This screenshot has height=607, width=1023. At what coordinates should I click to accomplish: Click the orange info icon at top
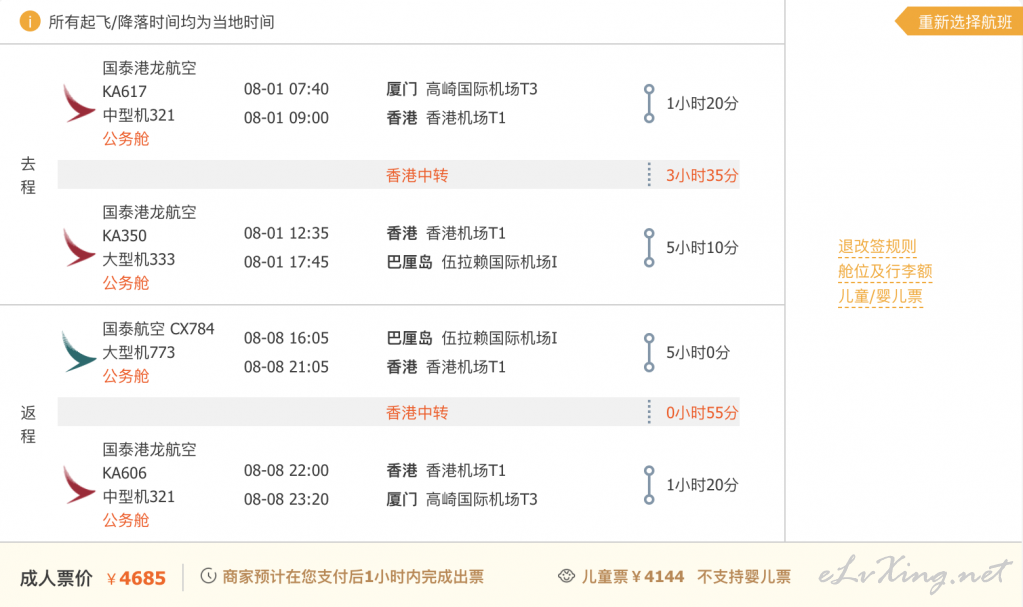(30, 21)
